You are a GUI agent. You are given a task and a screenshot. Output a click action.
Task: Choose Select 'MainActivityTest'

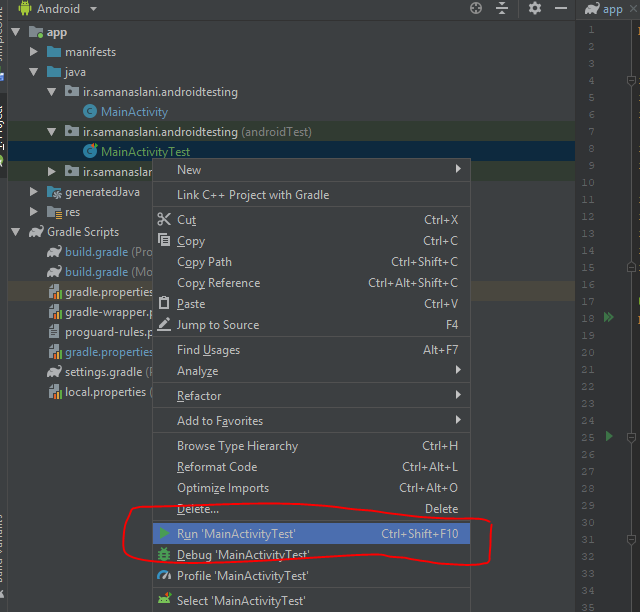[x=312, y=601]
